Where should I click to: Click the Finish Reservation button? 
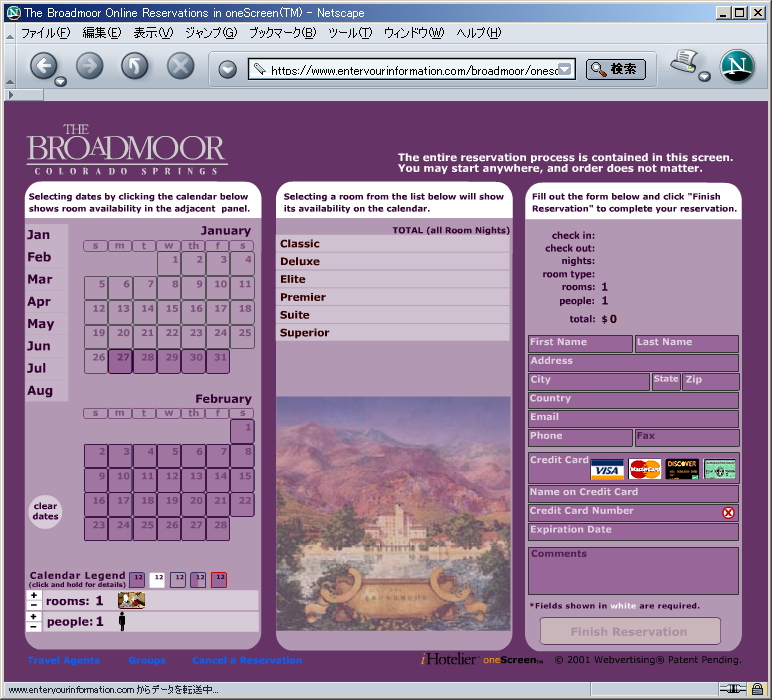[630, 631]
